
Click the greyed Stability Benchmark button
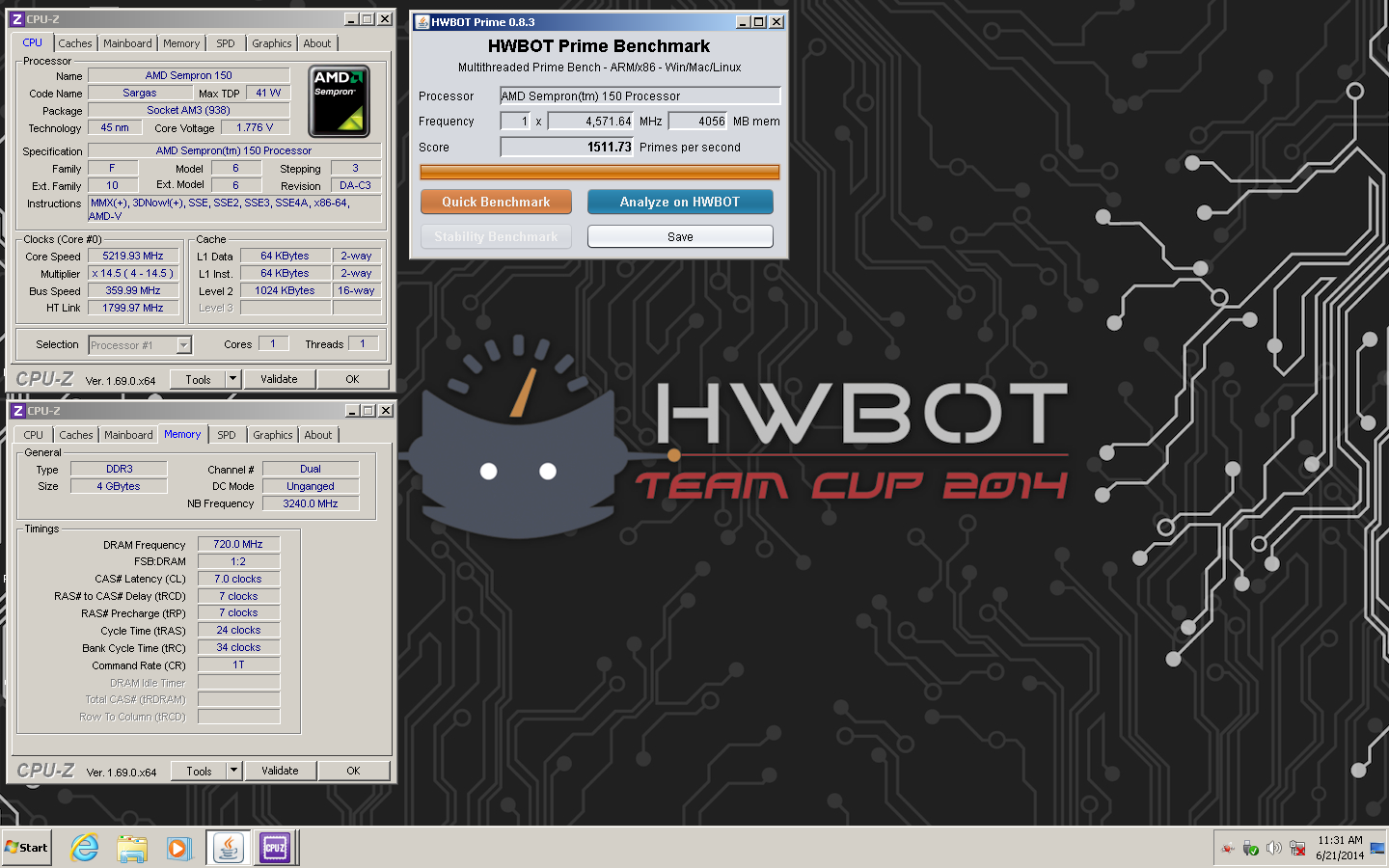[x=496, y=236]
